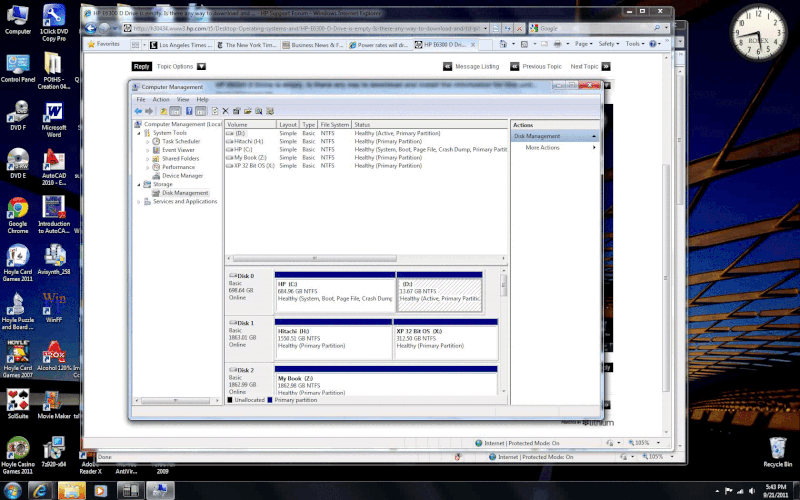The height and width of the screenshot is (500, 800).
Task: Expand the More Actions submenu arrow
Action: (x=594, y=148)
